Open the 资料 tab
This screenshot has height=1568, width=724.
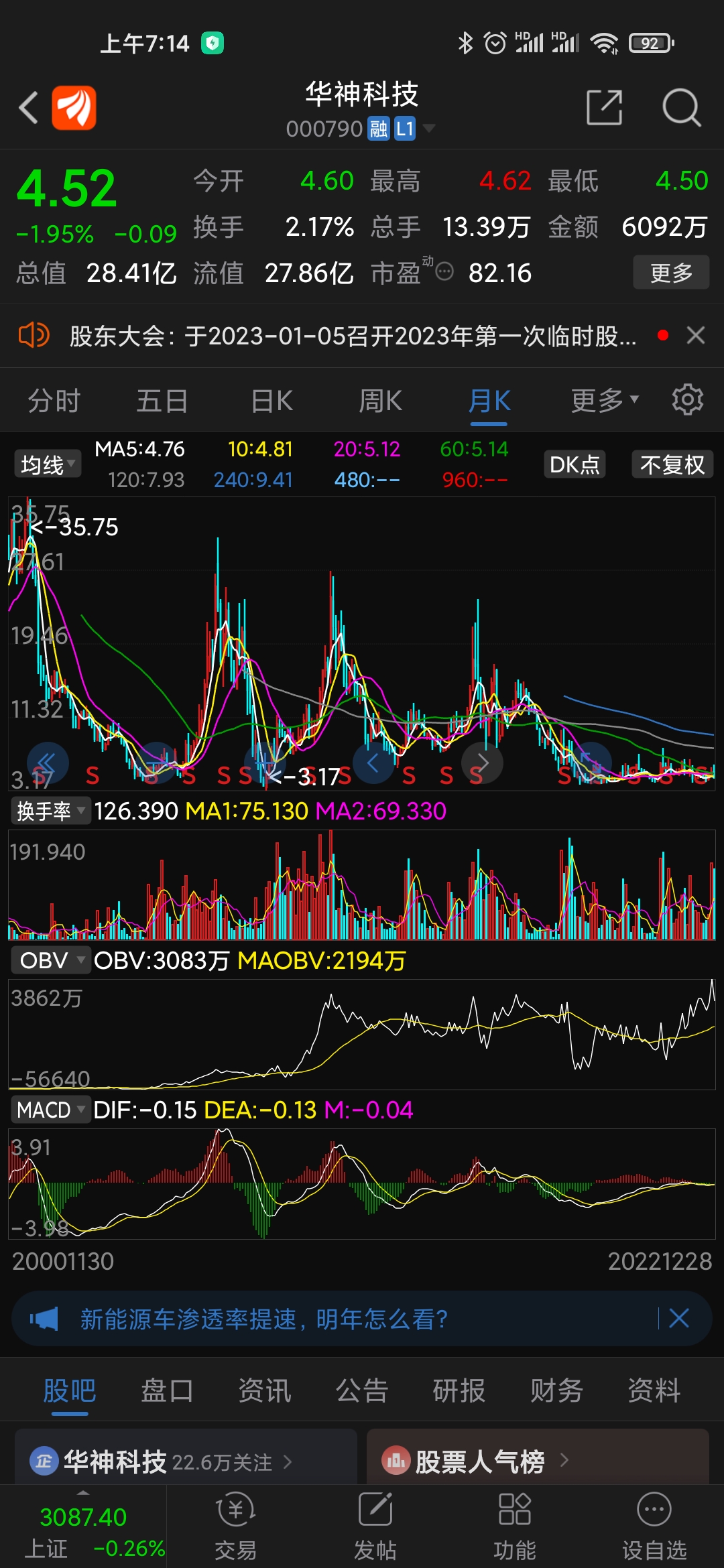[654, 1390]
